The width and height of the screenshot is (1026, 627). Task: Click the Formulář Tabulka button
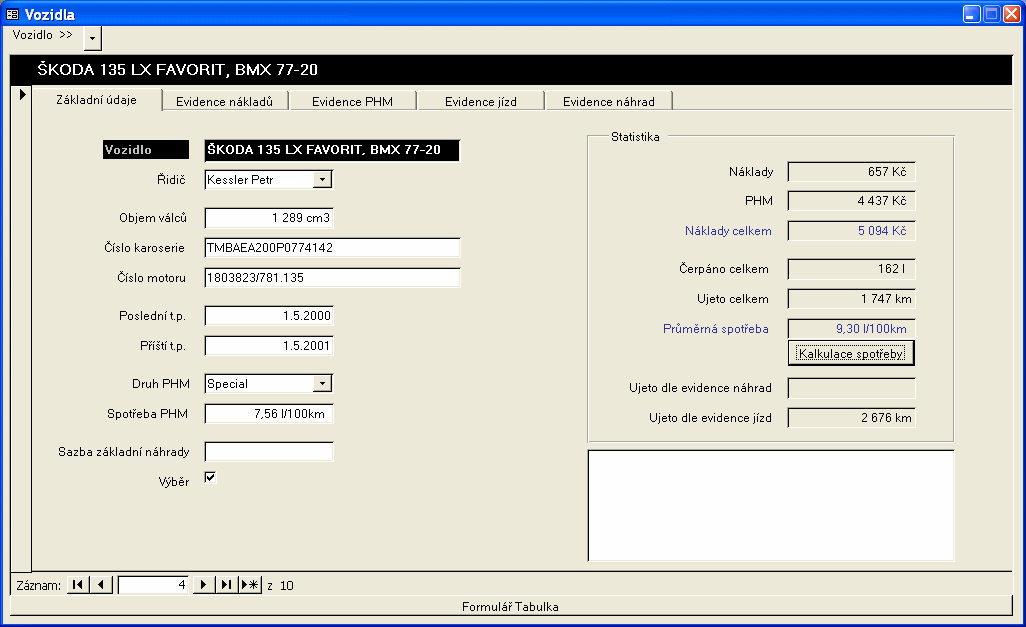point(510,607)
